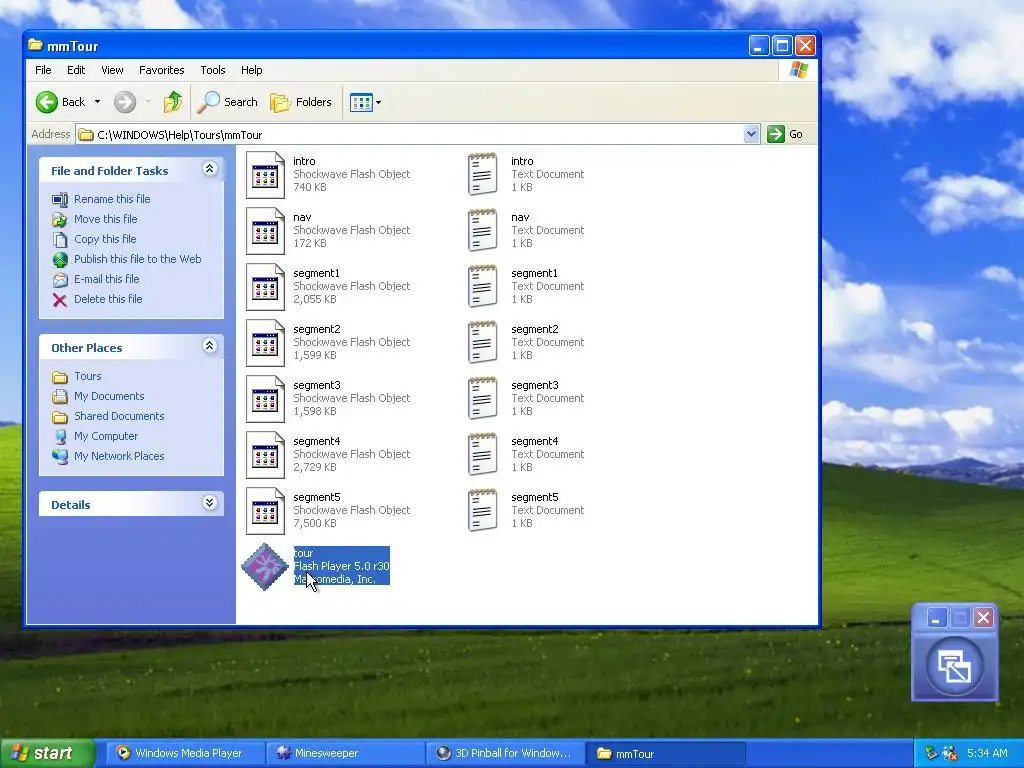Click the tray clock showing 5:34 AM
The image size is (1024, 768).
[987, 753]
